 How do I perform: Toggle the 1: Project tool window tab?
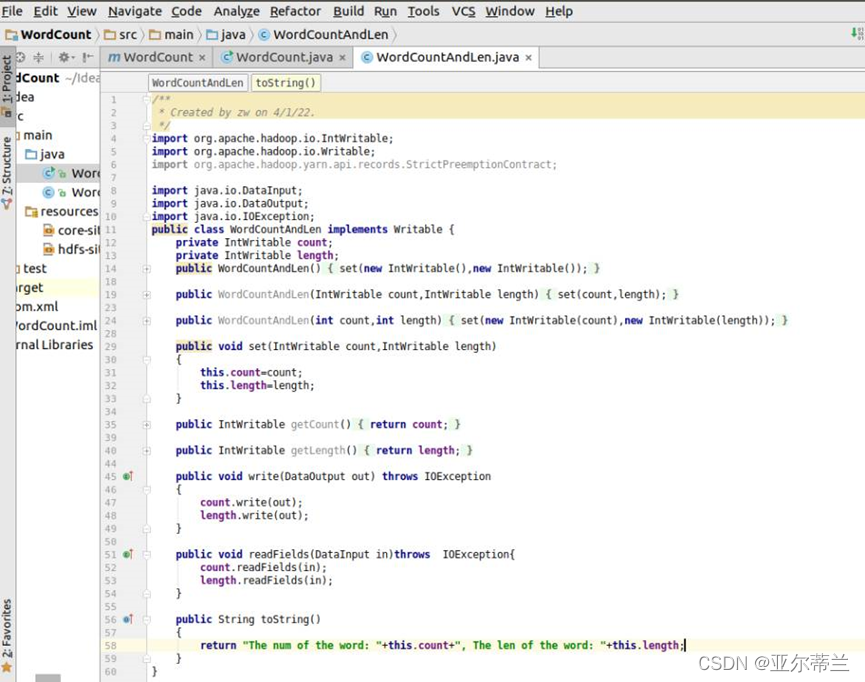7,86
